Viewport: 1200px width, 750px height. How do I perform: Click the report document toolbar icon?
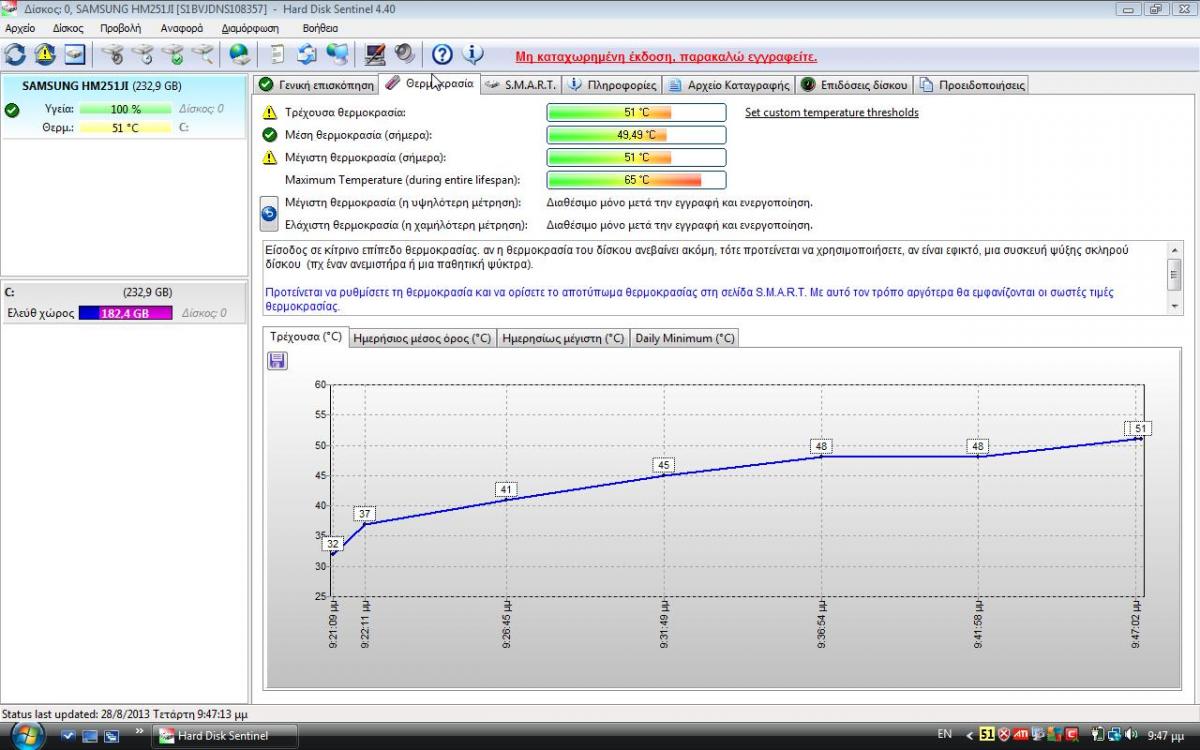[278, 54]
